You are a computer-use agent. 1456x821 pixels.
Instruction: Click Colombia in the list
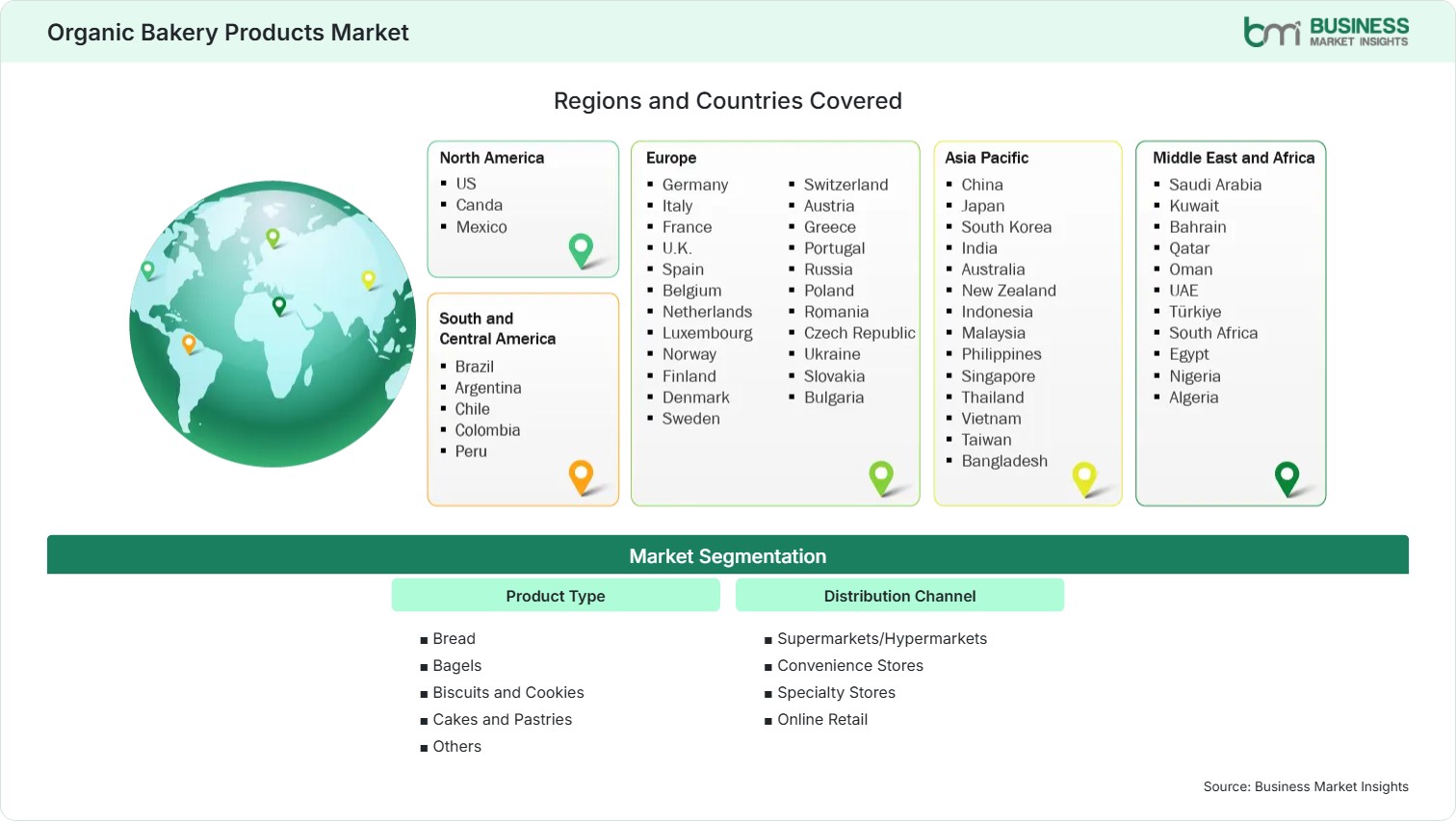tap(488, 430)
